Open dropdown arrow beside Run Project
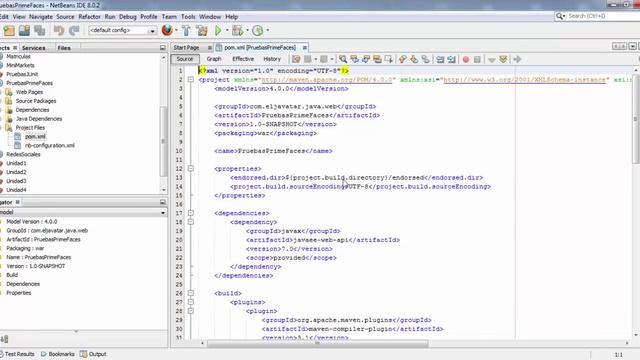640x360 pixels. click(227, 31)
